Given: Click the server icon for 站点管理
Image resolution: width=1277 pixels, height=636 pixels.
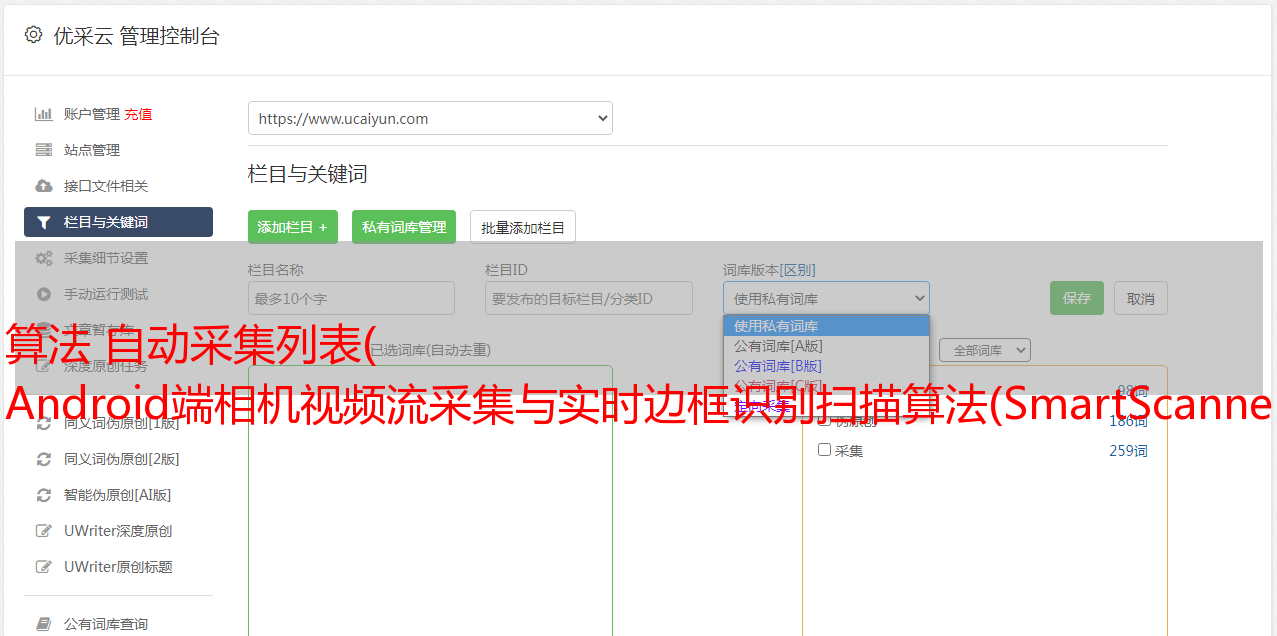Looking at the screenshot, I should point(43,150).
